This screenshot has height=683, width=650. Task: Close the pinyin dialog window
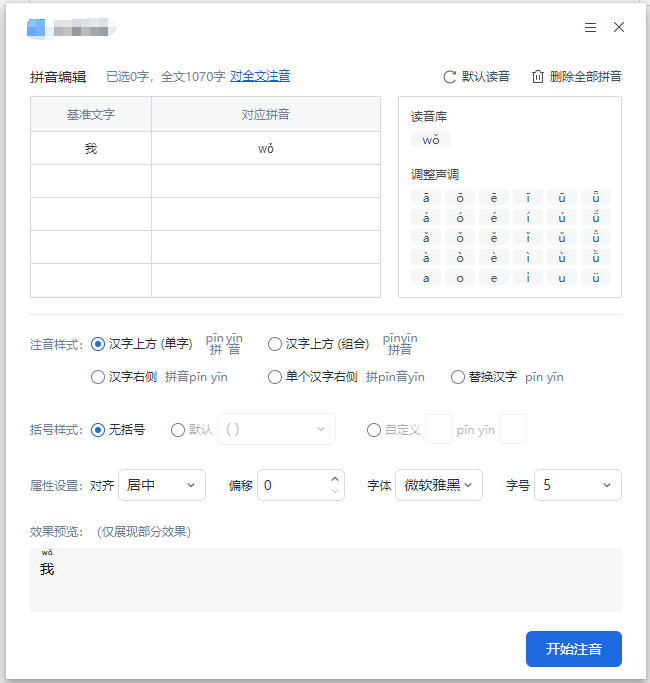tap(619, 27)
